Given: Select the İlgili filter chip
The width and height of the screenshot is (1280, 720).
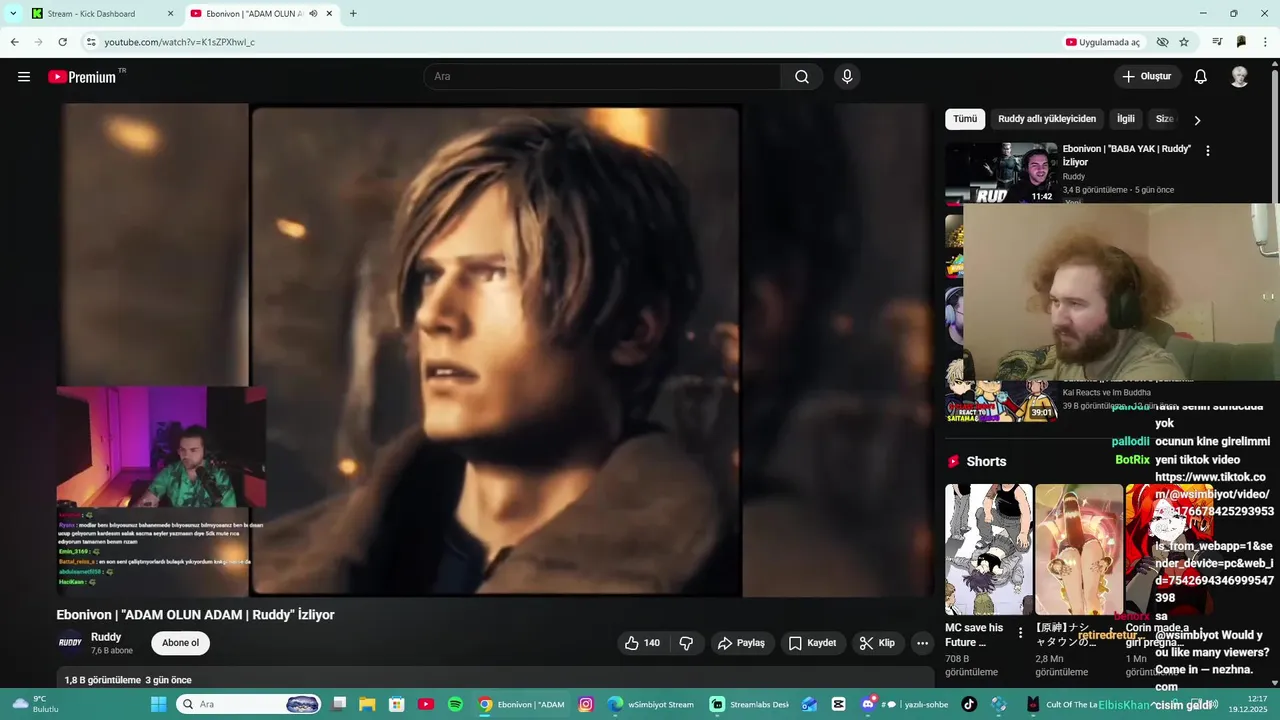Looking at the screenshot, I should click(1126, 119).
